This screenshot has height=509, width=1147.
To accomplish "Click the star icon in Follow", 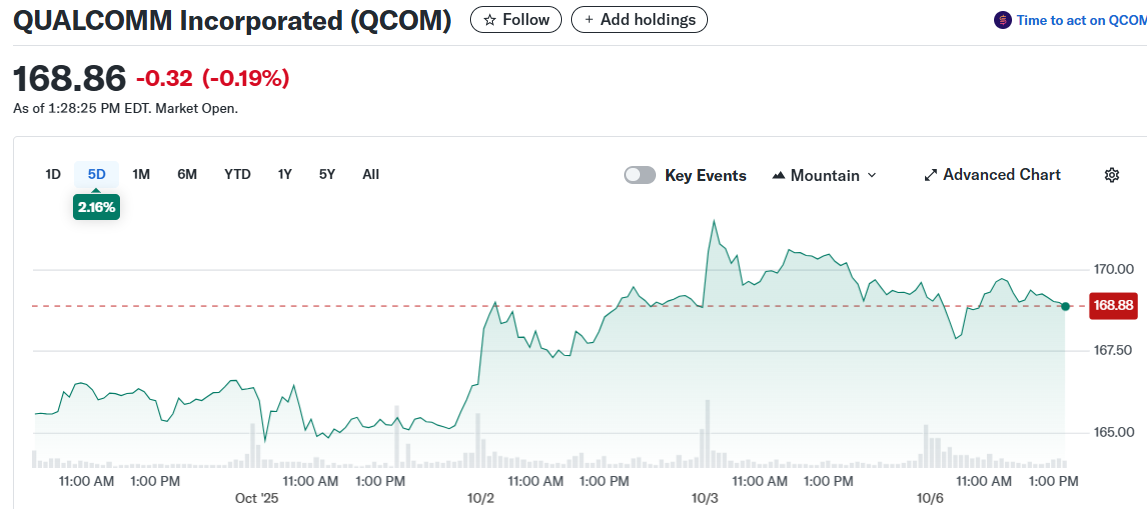I will [x=489, y=20].
